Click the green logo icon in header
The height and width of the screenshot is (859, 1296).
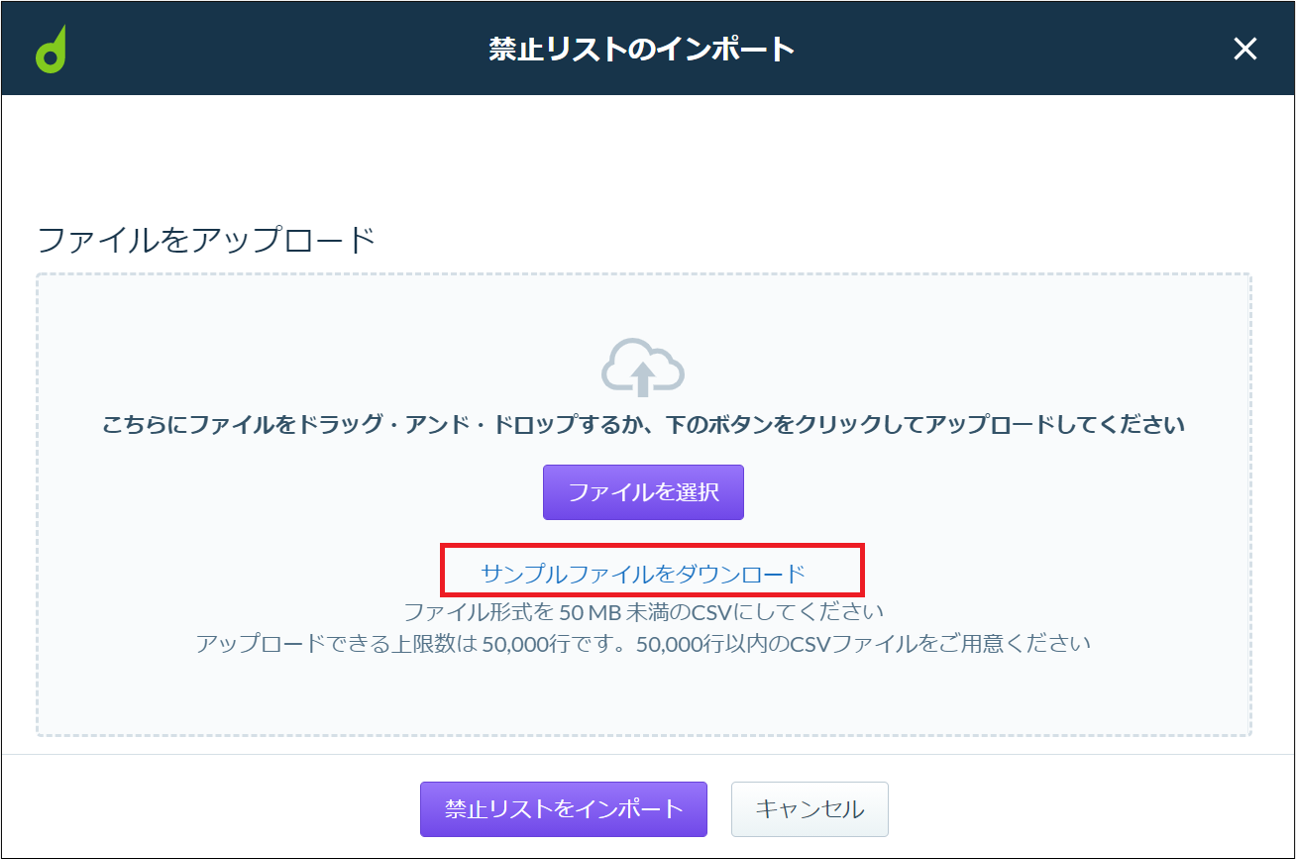(52, 50)
